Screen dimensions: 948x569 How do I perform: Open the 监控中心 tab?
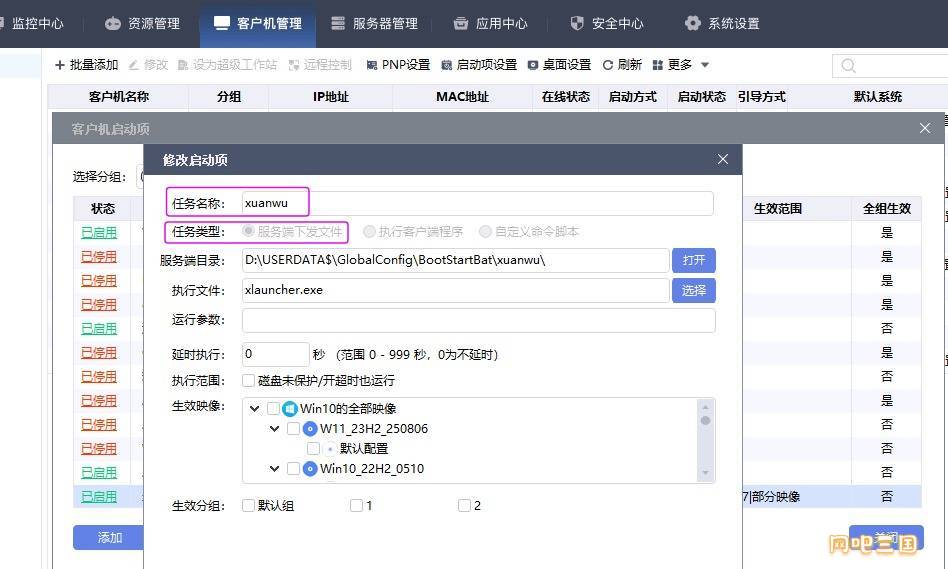tap(32, 24)
